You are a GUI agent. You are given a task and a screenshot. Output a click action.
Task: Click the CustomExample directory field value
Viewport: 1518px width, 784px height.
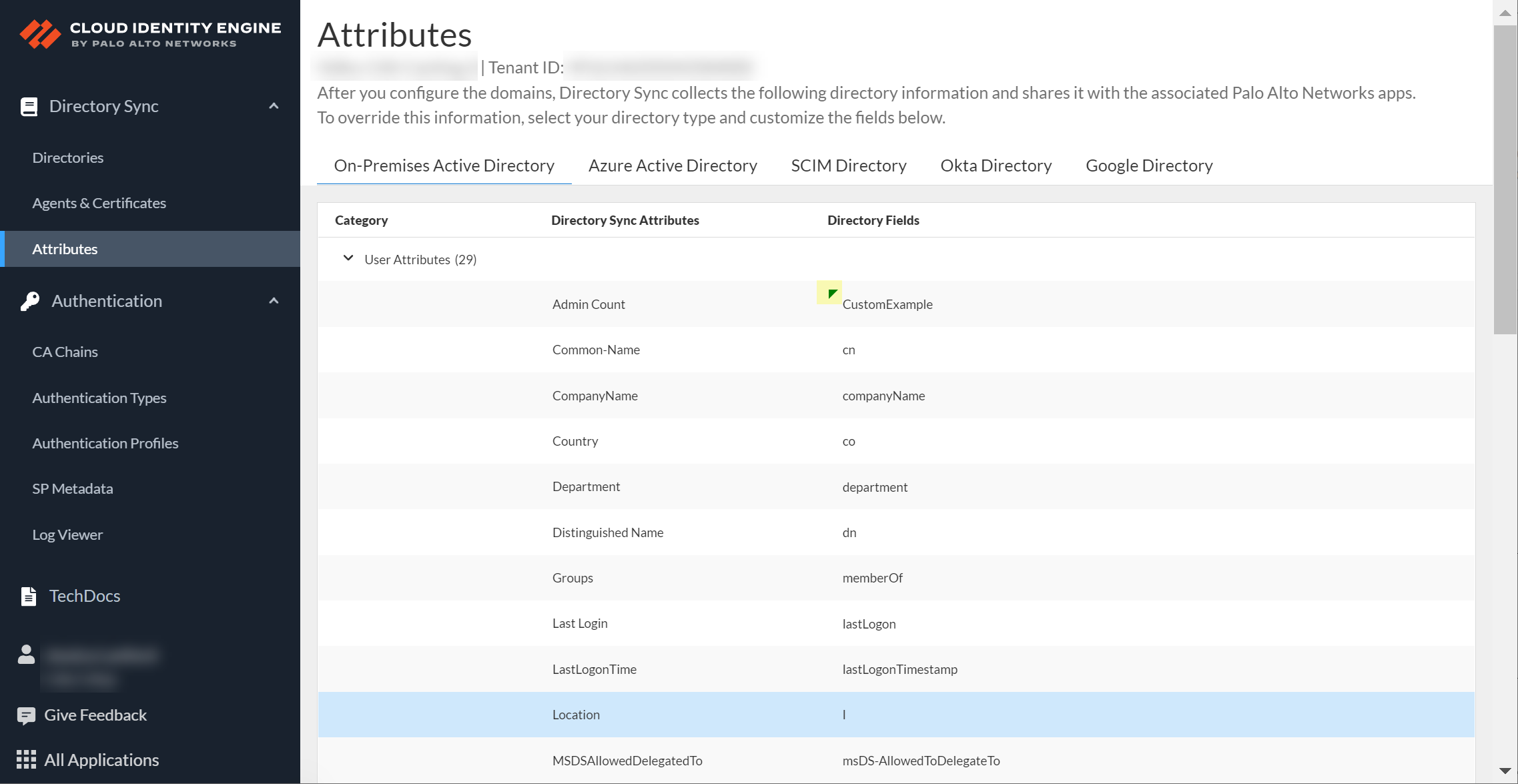point(887,304)
